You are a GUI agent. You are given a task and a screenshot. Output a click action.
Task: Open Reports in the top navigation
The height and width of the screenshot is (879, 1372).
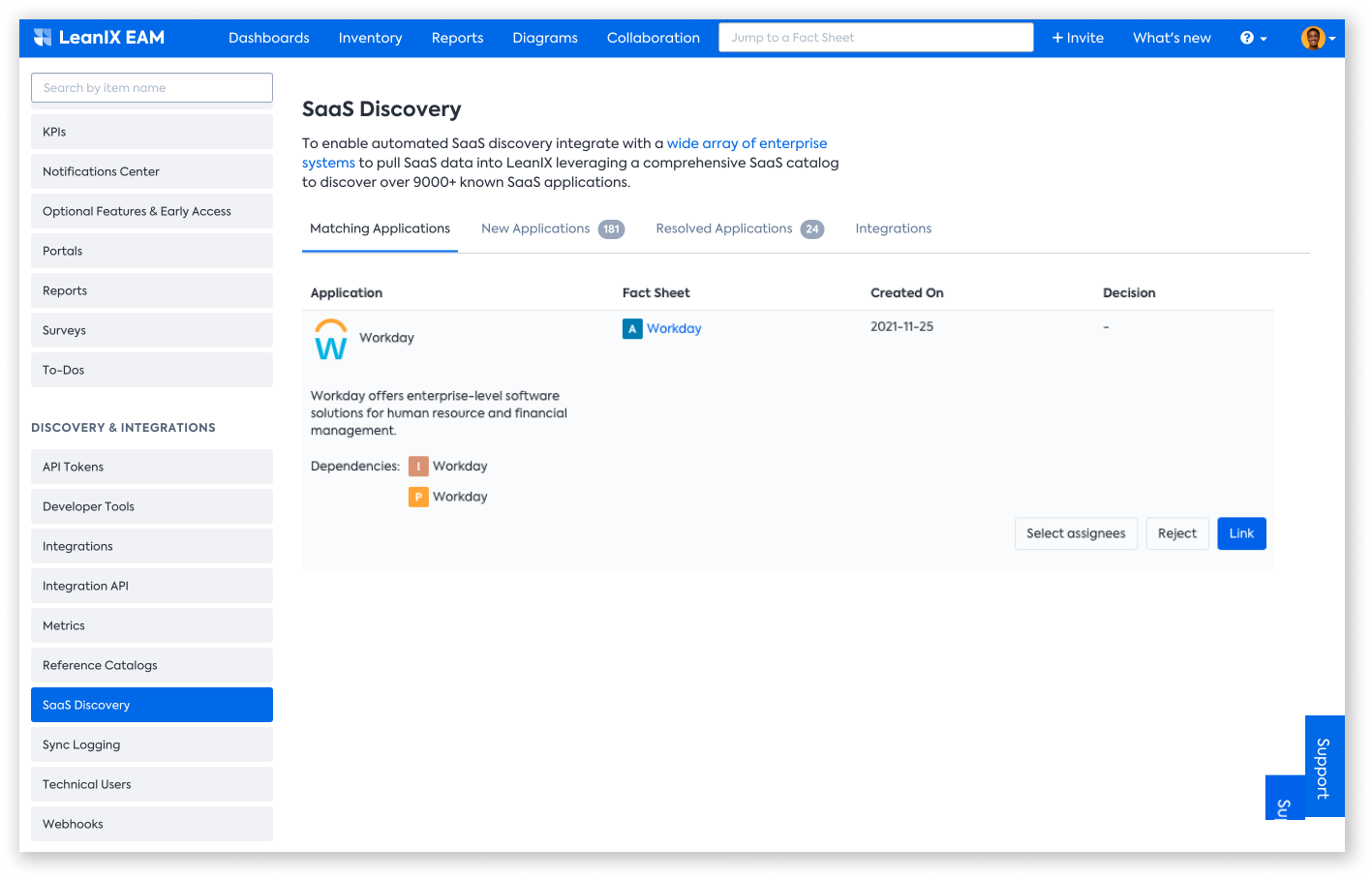pyautogui.click(x=457, y=38)
